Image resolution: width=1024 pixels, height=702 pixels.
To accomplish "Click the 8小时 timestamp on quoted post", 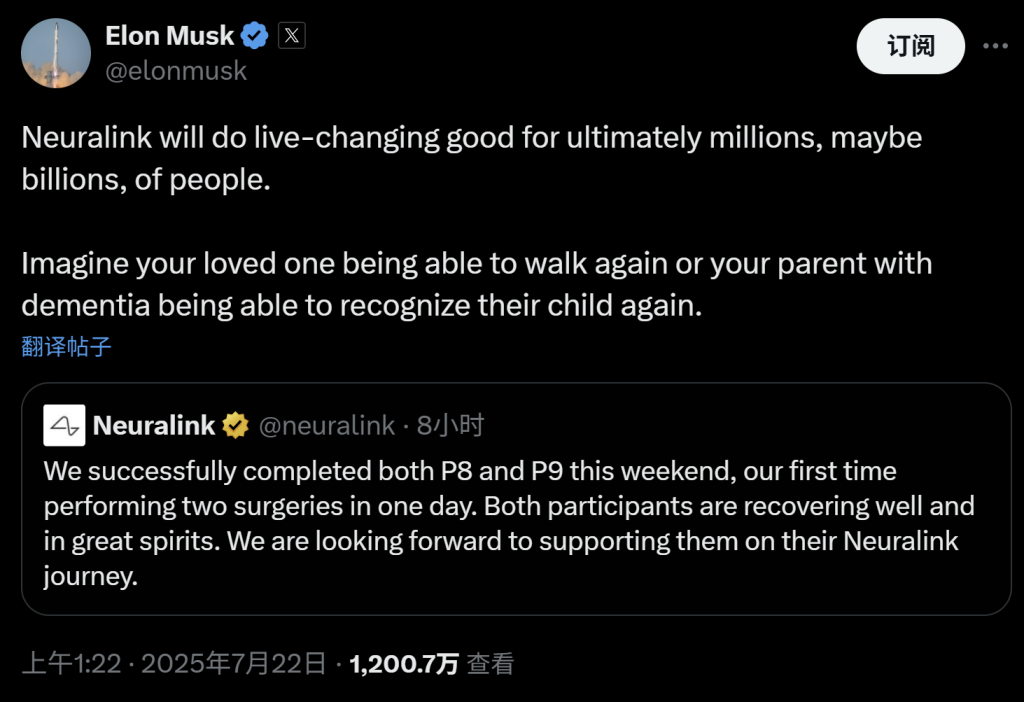I will point(450,426).
